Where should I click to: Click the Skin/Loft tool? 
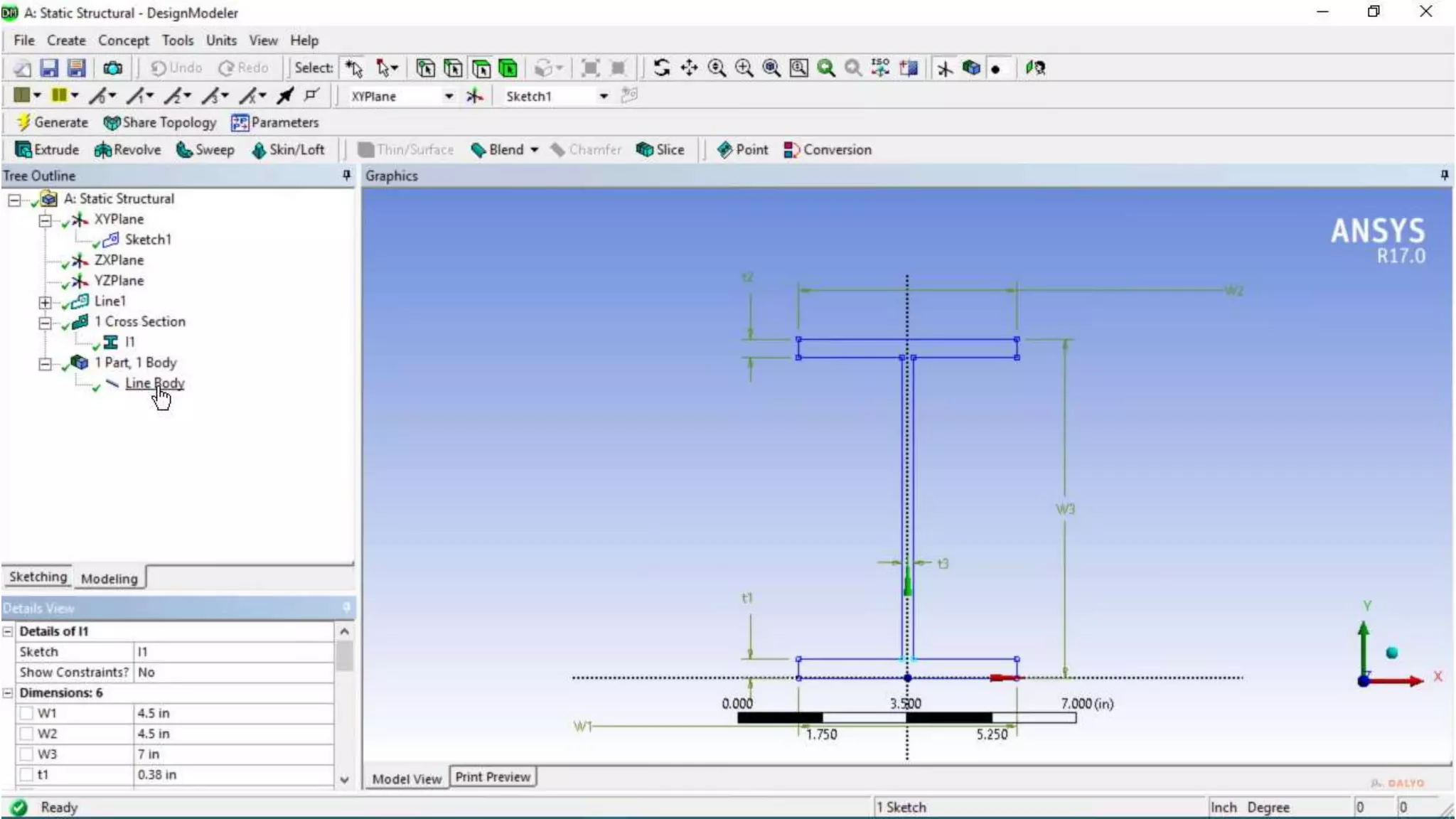tap(289, 149)
